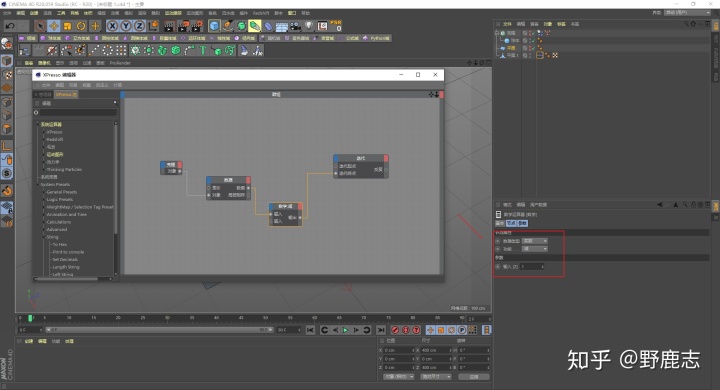The height and width of the screenshot is (390, 720).
Task: Click the Play forward button
Action: point(345,330)
